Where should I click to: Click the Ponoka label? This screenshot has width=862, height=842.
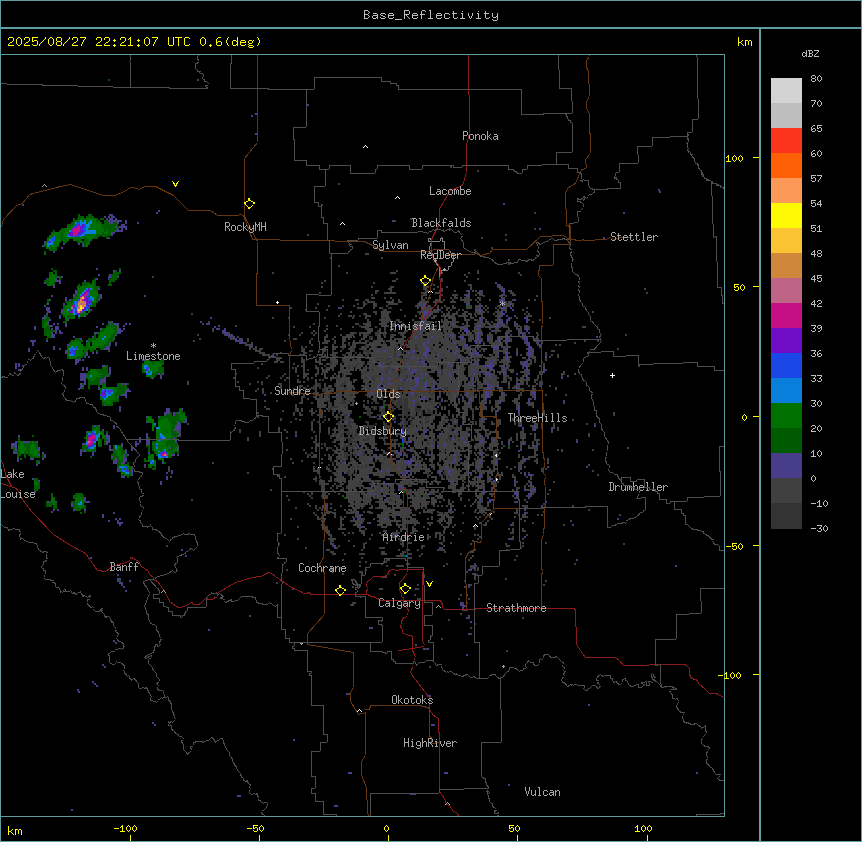pos(480,136)
